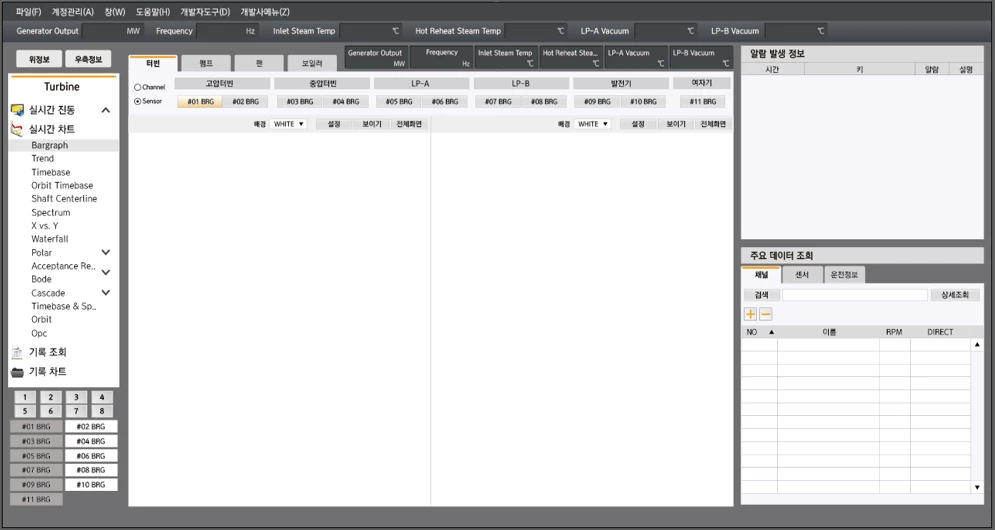995x530 pixels.
Task: Switch to the 펌프 tab
Action: click(206, 63)
